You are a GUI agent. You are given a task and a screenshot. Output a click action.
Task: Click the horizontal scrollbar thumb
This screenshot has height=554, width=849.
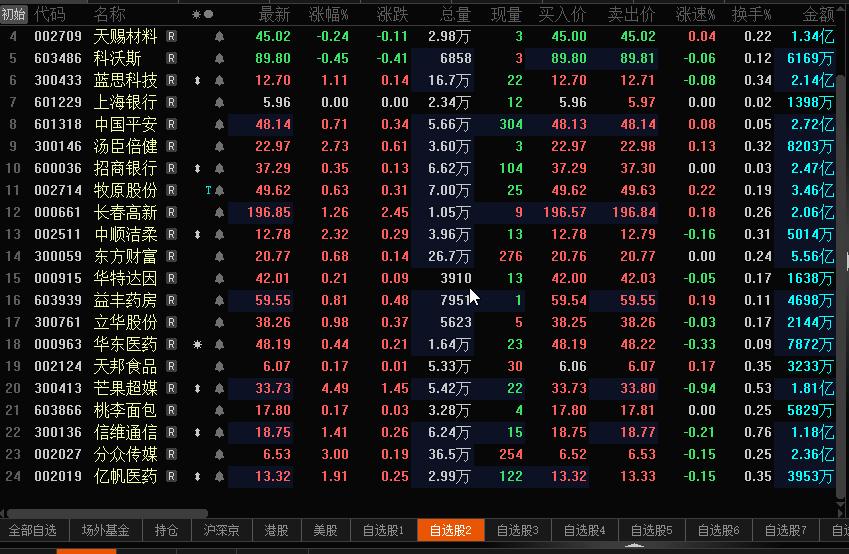click(107, 512)
